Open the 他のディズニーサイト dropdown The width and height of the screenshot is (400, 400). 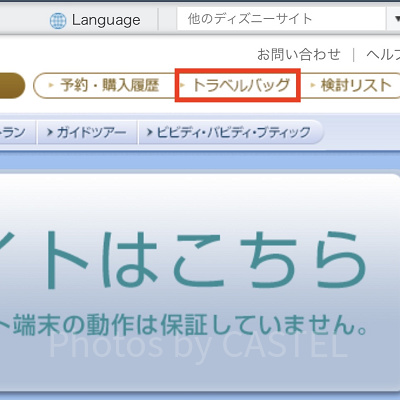pos(288,19)
